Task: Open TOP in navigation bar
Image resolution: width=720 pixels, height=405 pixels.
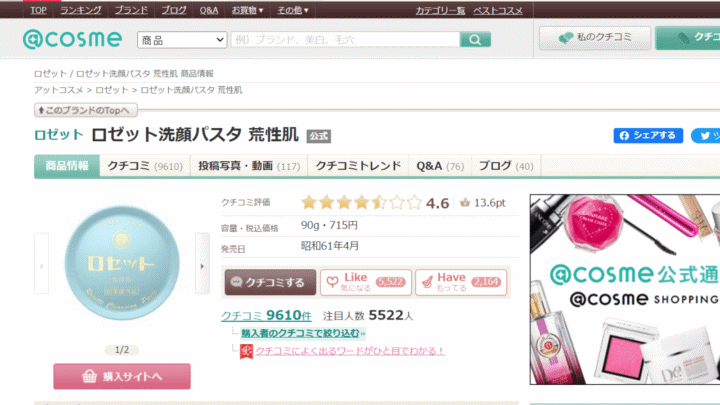Action: tap(38, 10)
